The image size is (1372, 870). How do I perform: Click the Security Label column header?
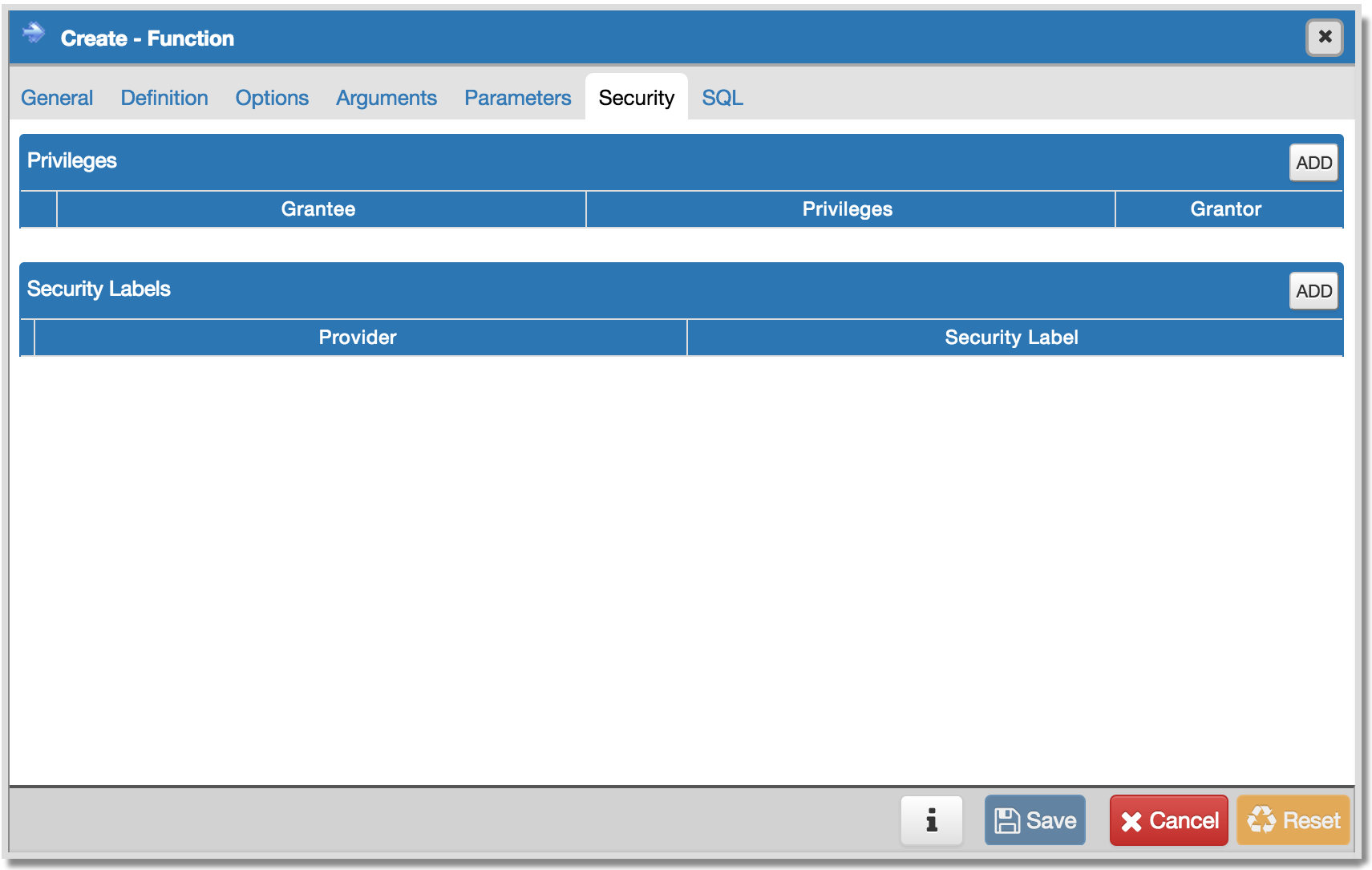(x=1011, y=338)
